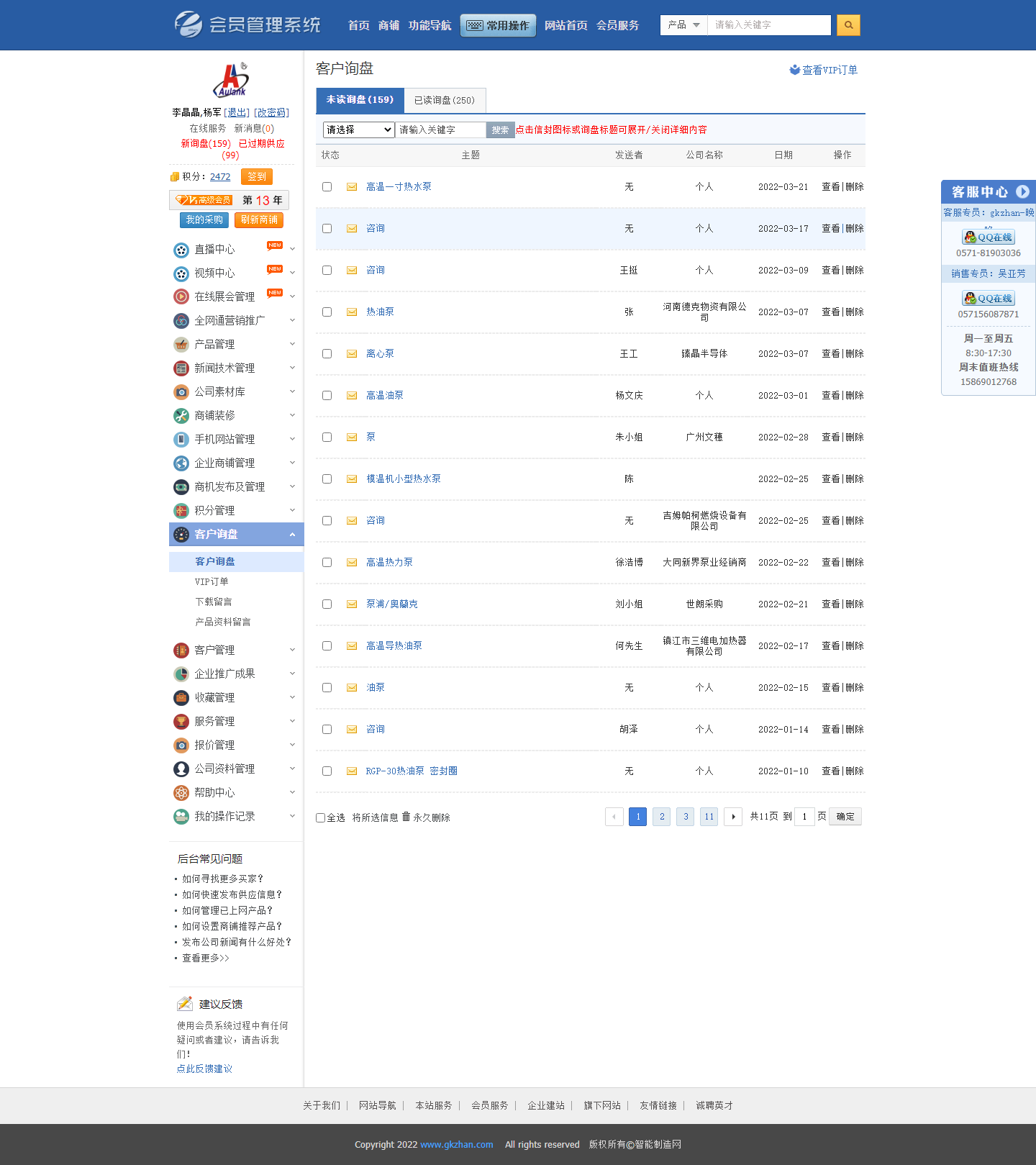1036x1165 pixels.
Task: Click the trash icon for 永久删除
Action: 406,817
